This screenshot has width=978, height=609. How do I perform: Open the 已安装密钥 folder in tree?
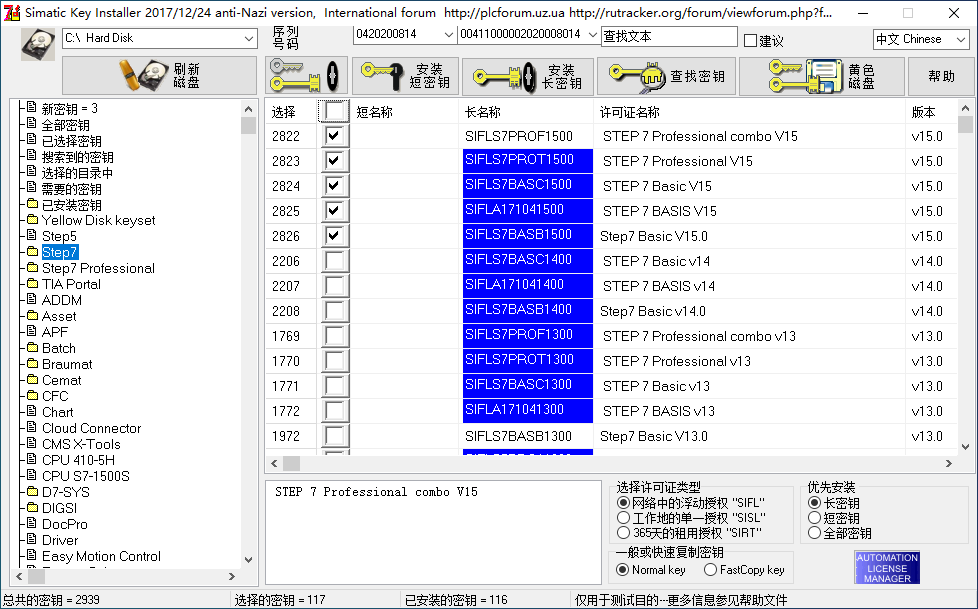coord(71,205)
